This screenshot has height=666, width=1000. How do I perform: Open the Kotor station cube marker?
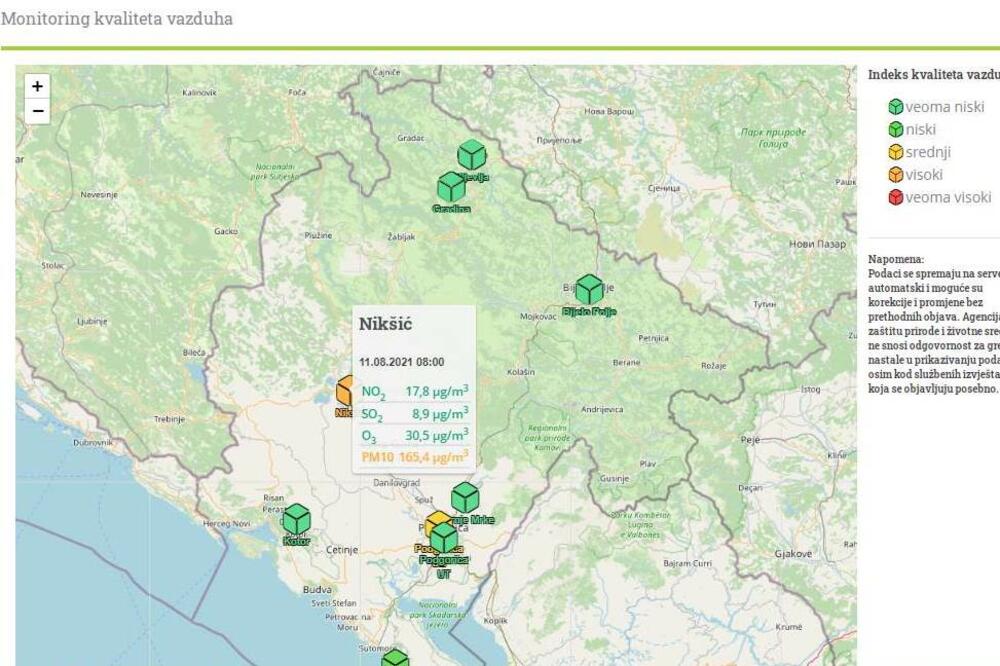tap(296, 520)
